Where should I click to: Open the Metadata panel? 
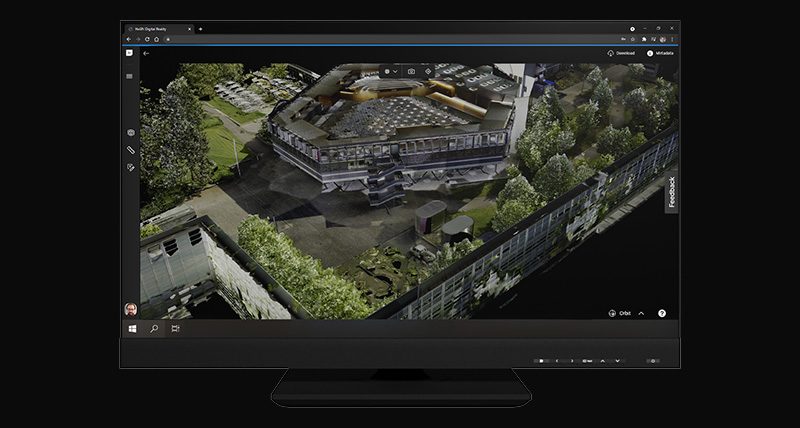[x=660, y=53]
